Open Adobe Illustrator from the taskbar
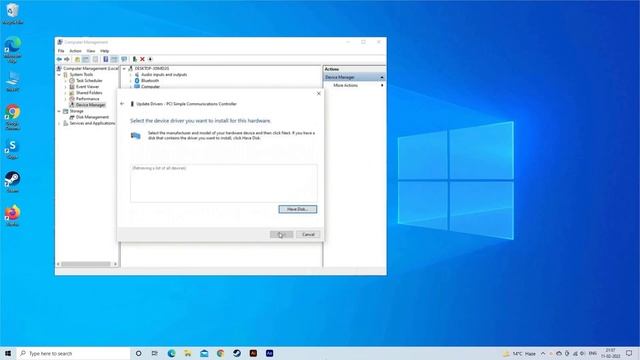Image resolution: width=640 pixels, height=360 pixels. (x=253, y=353)
